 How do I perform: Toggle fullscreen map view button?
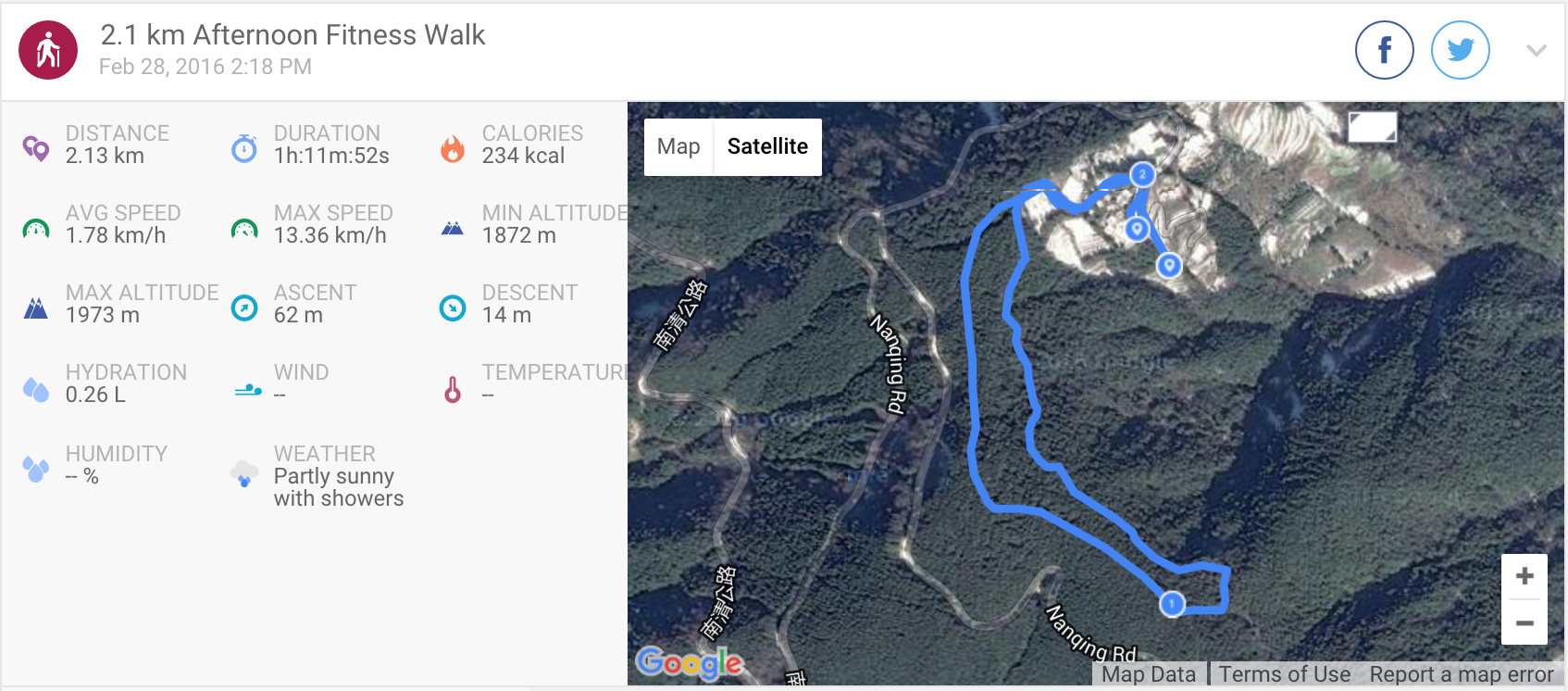tap(1372, 127)
